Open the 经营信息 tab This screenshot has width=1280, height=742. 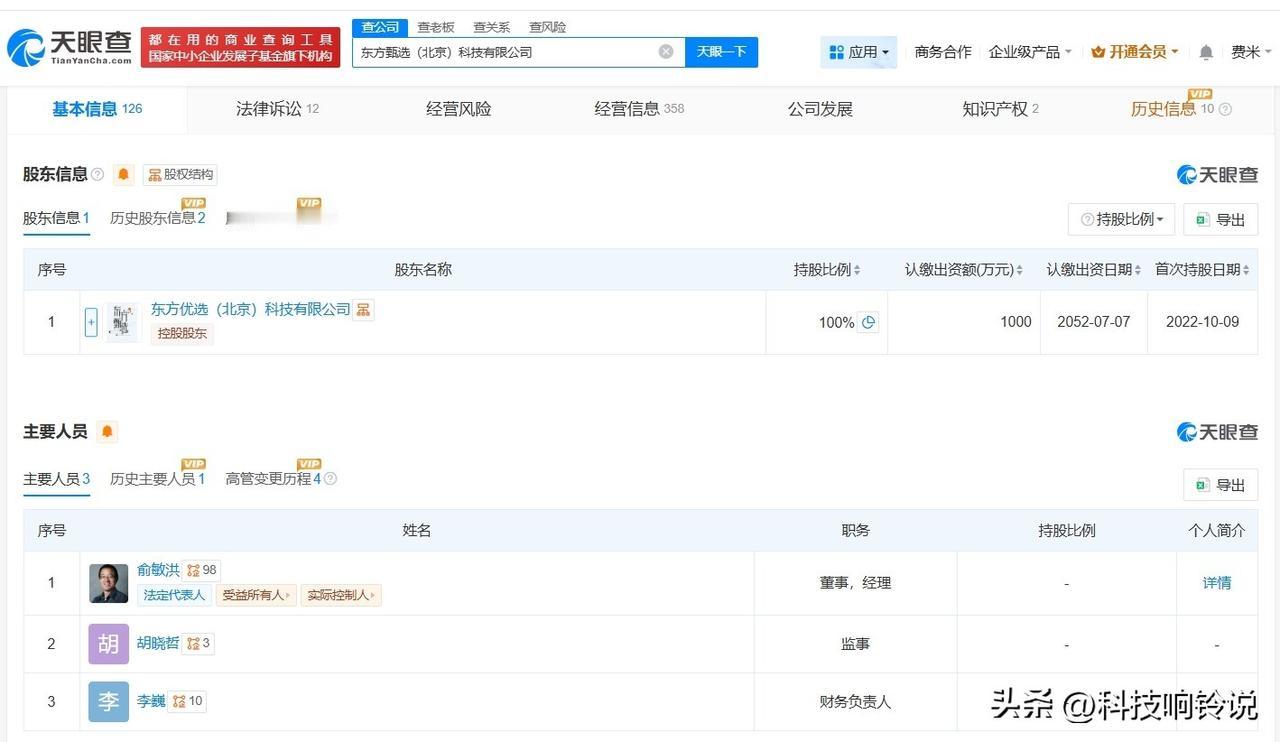click(x=639, y=109)
